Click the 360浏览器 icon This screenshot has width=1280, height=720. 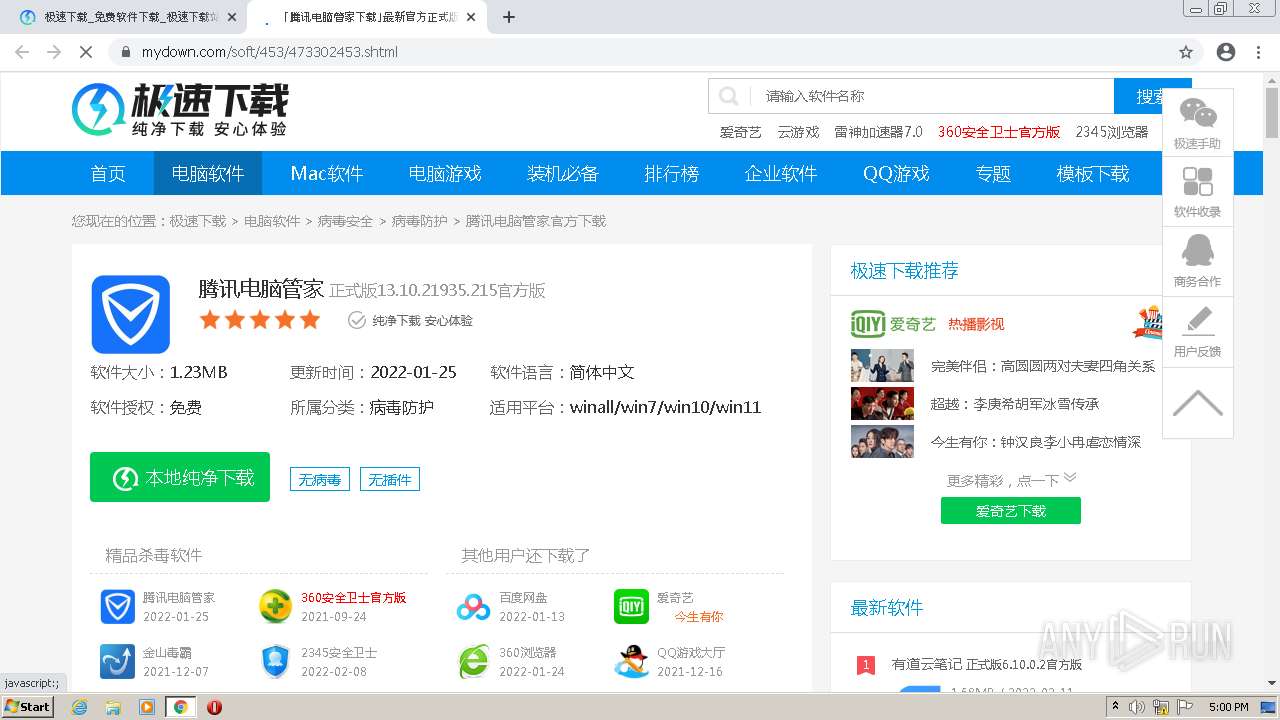(x=473, y=661)
